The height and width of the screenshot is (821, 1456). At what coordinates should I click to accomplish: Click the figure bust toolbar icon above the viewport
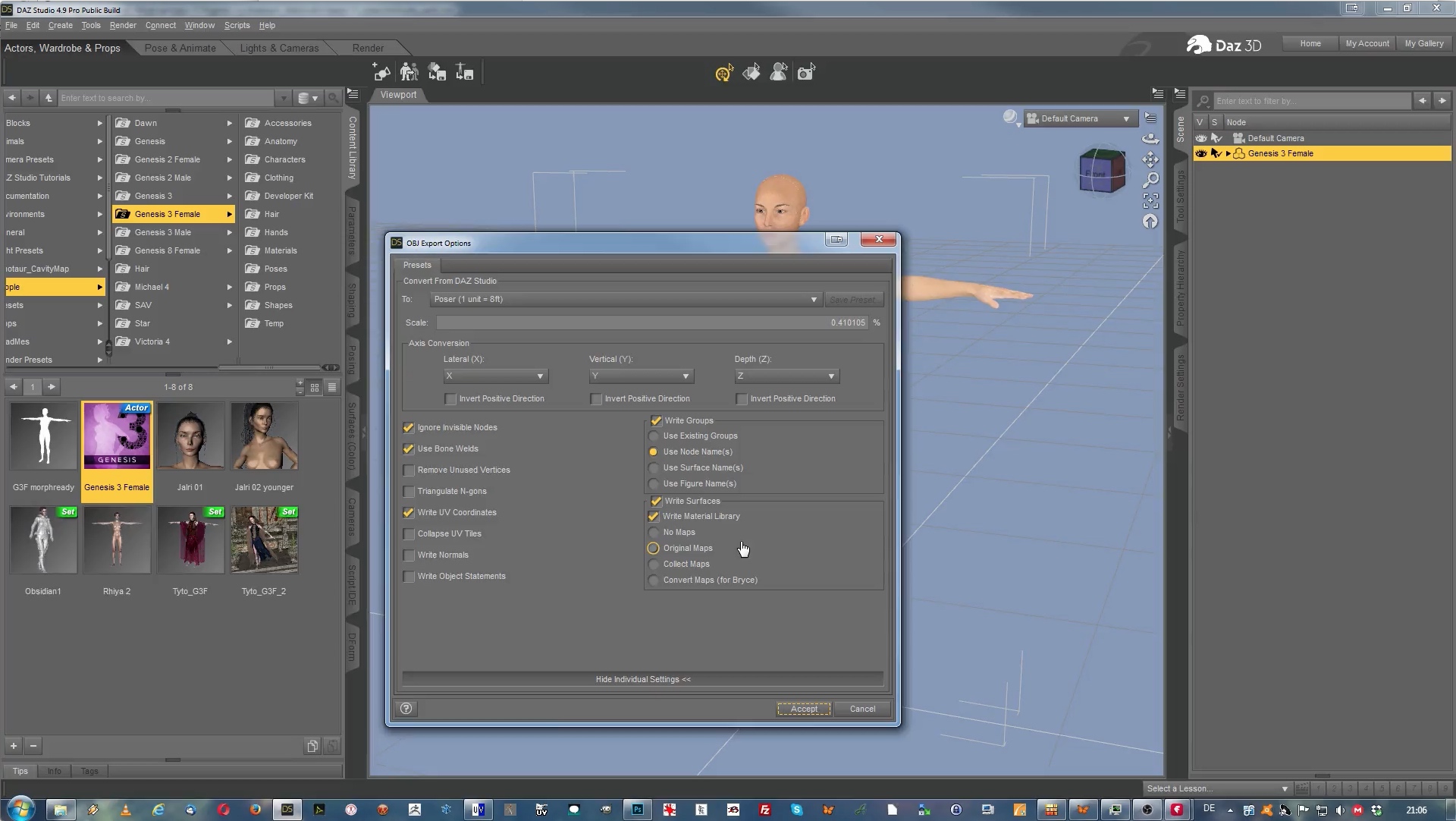pos(779,73)
